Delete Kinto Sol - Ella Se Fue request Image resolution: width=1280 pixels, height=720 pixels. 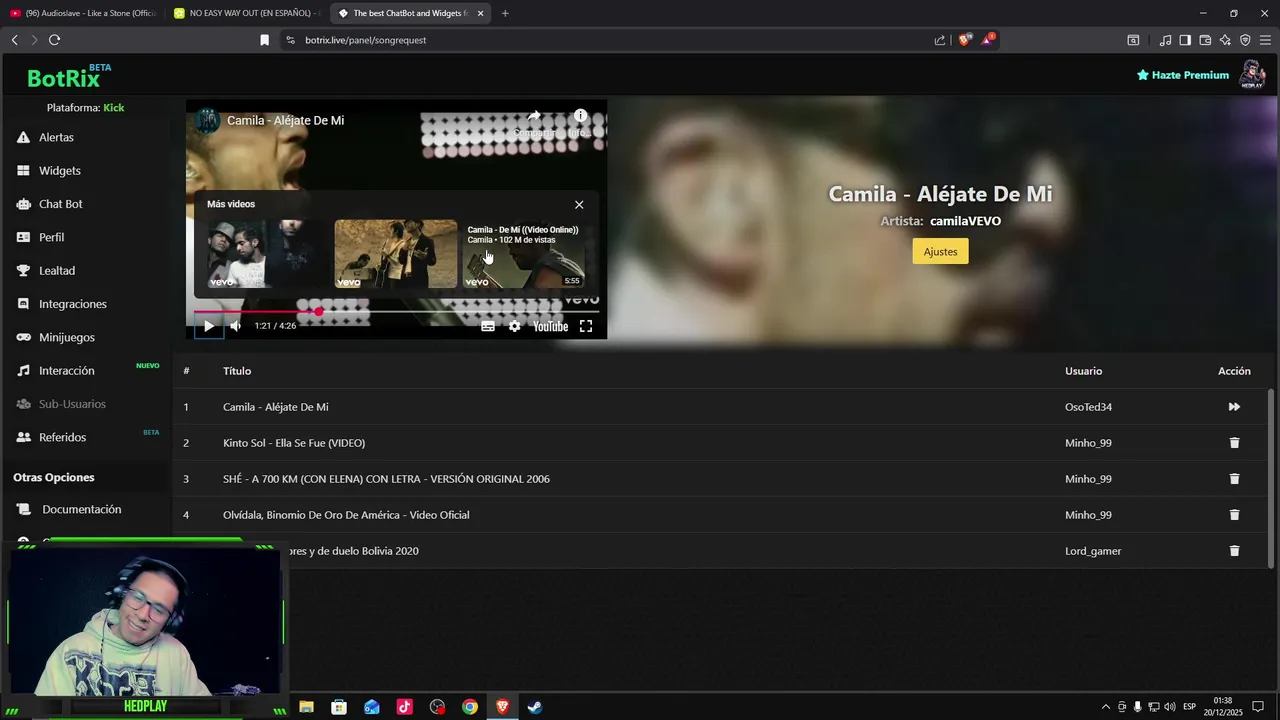pyautogui.click(x=1234, y=443)
